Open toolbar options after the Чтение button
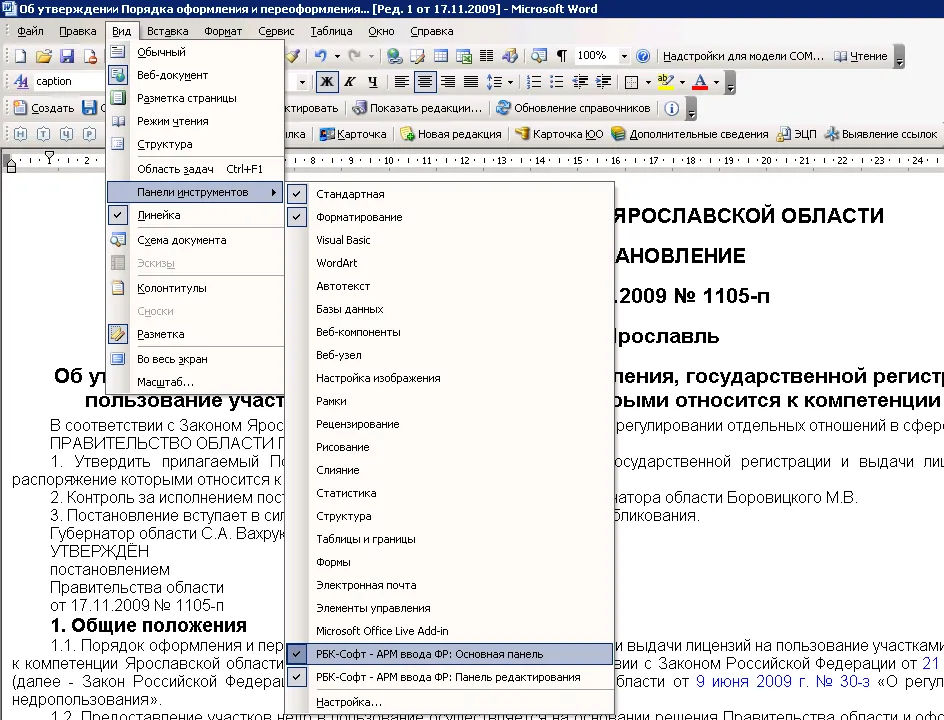This screenshot has height=720, width=944. coord(899,57)
